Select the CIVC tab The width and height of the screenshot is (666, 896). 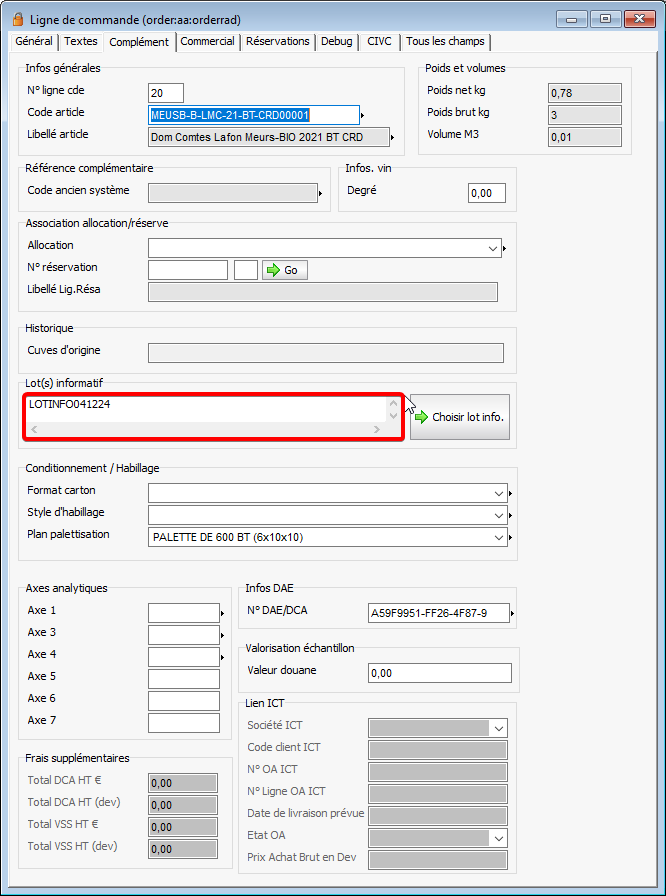pyautogui.click(x=379, y=41)
